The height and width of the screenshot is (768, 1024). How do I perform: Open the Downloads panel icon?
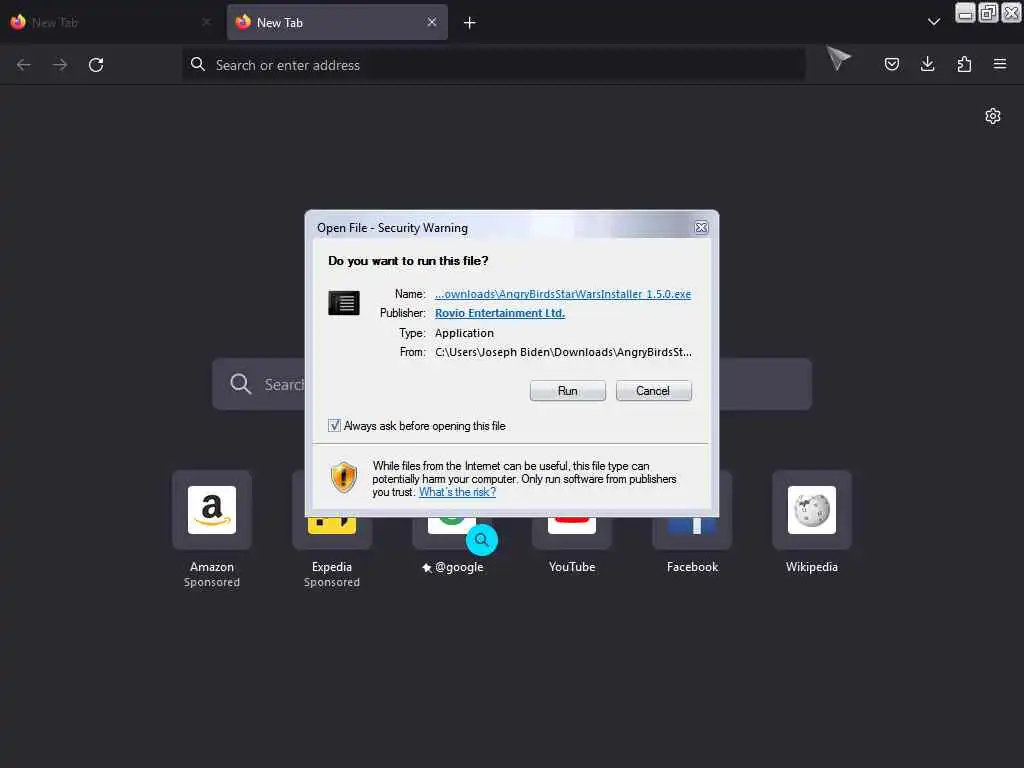point(927,64)
